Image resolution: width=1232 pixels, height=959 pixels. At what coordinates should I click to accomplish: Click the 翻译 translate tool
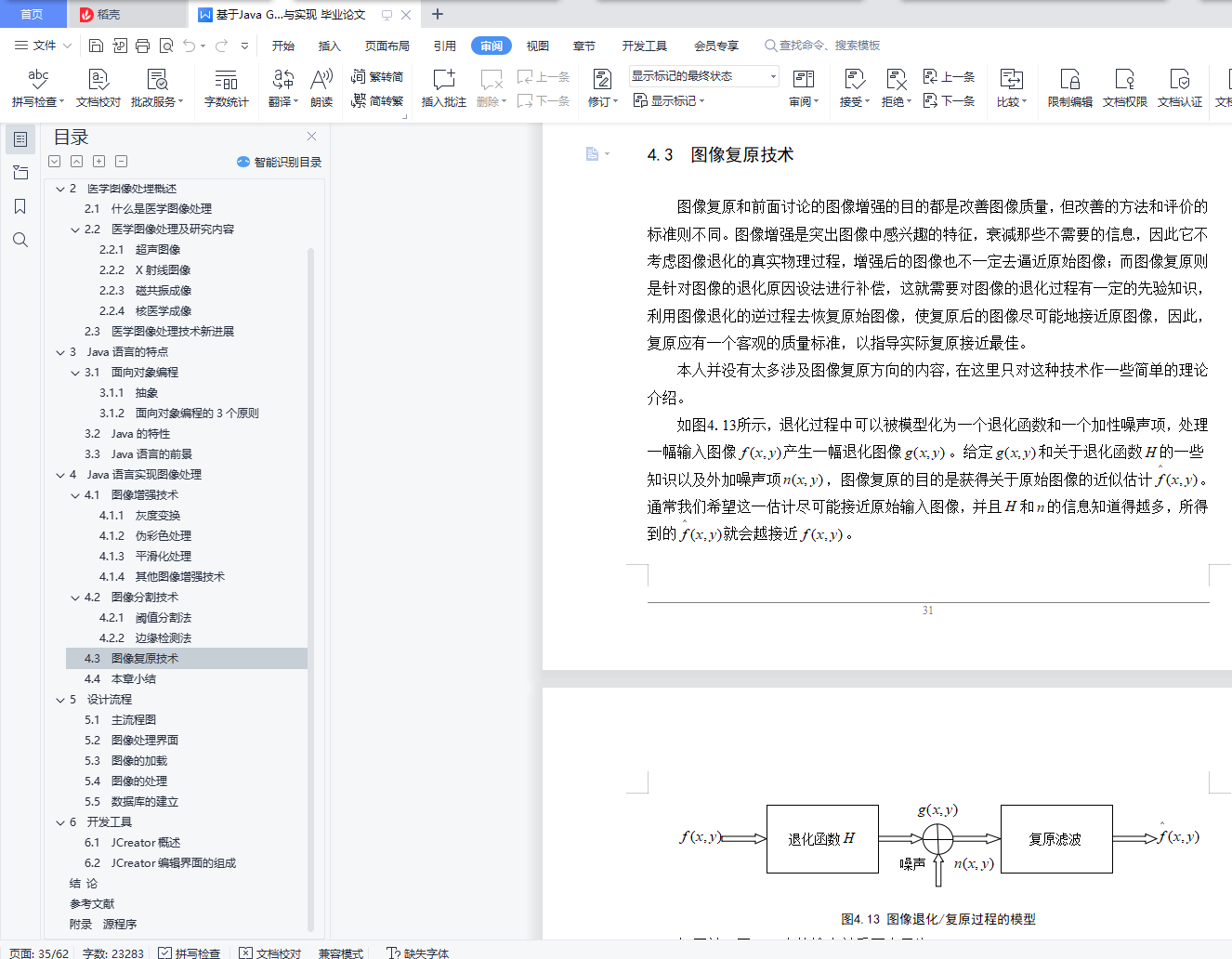click(x=283, y=87)
